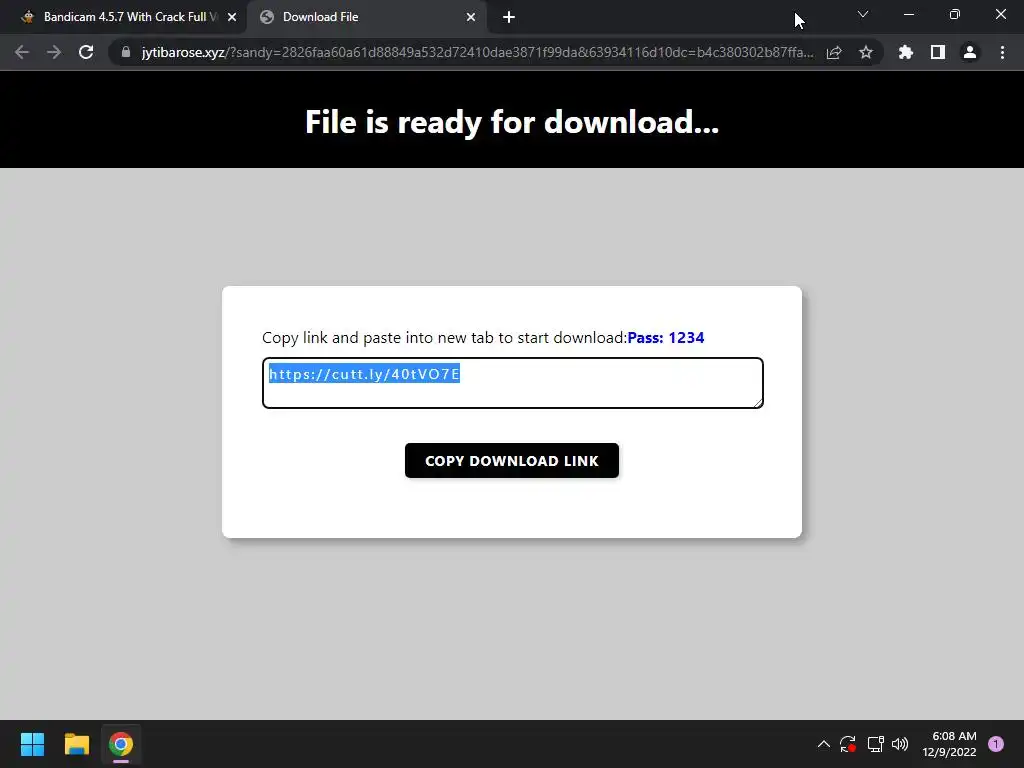This screenshot has height=768, width=1024.
Task: Open network display tray icon
Action: (x=875, y=744)
